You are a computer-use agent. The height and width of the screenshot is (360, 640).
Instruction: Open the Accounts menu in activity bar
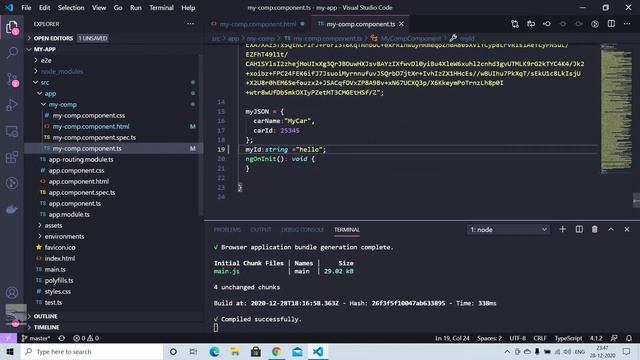[x=12, y=292]
